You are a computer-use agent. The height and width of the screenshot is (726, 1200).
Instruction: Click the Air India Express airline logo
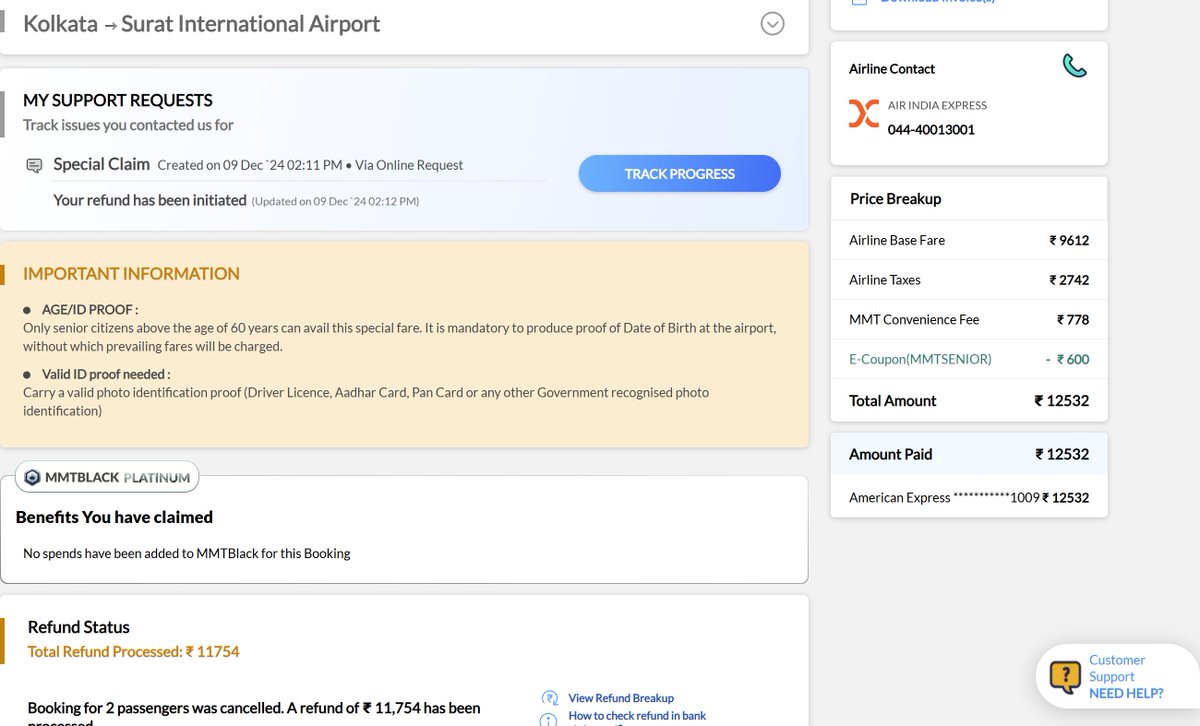[864, 114]
